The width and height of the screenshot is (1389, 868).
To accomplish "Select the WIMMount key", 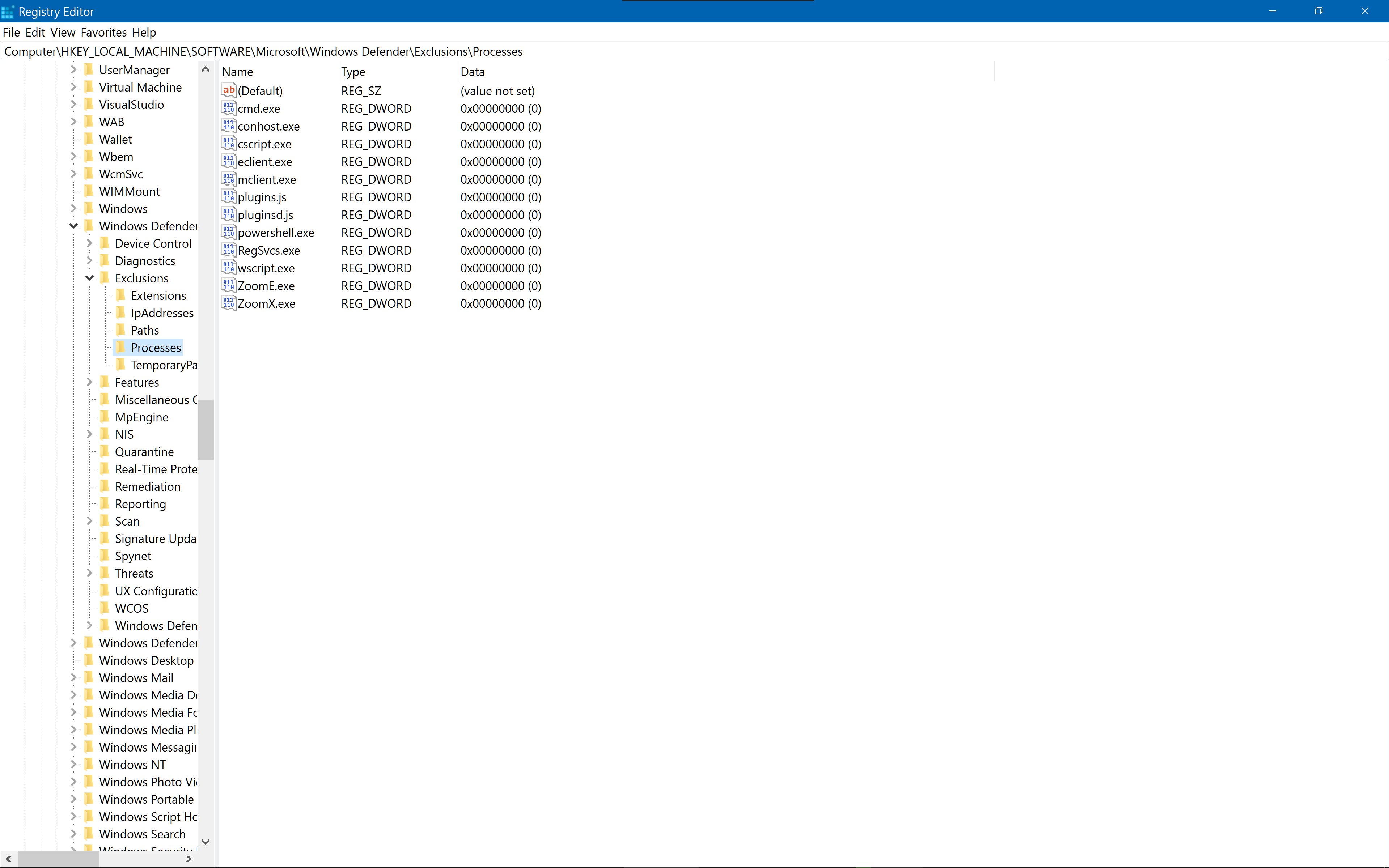I will pyautogui.click(x=129, y=191).
